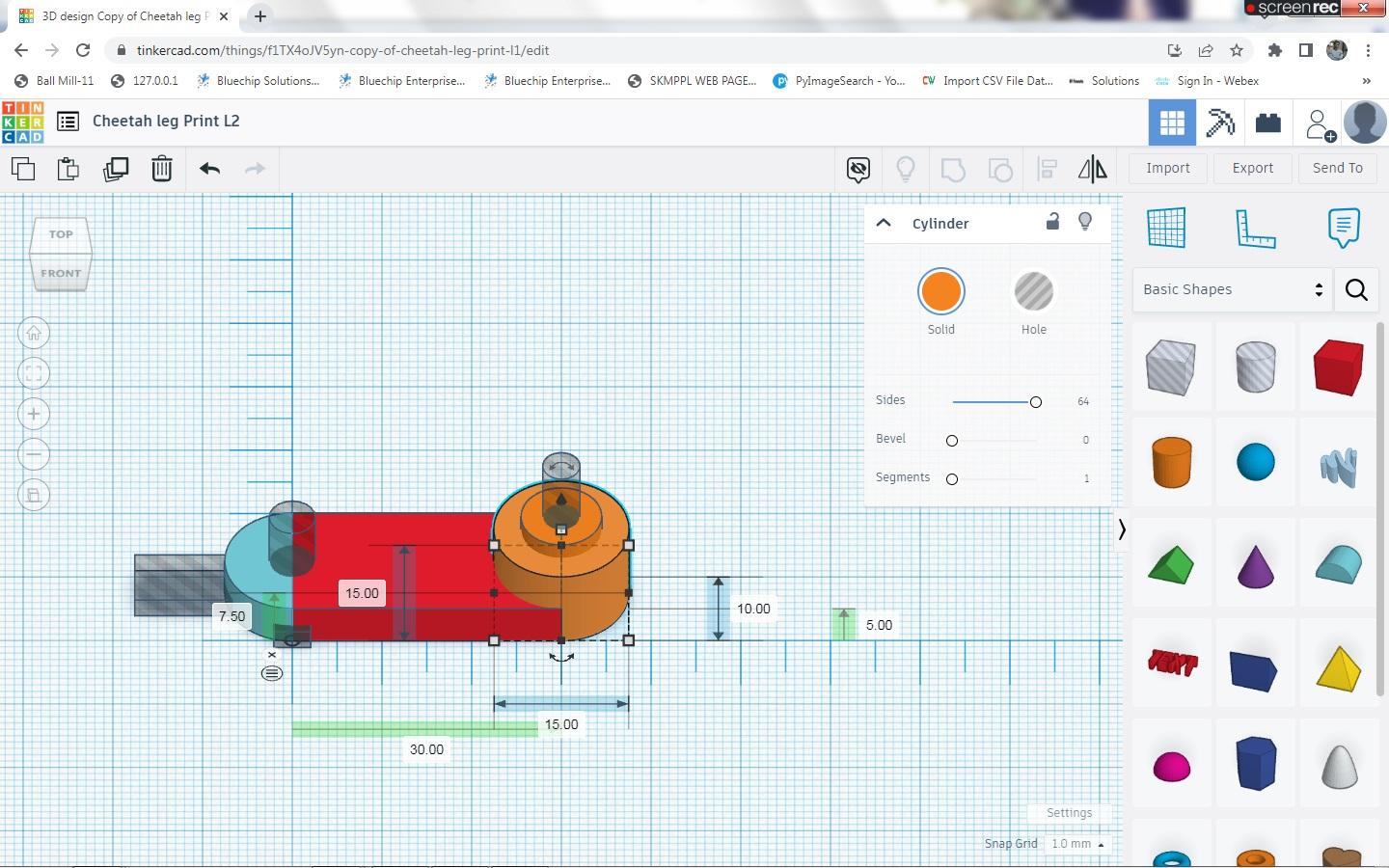
Task: Click the Mirror tool icon
Action: tap(1092, 170)
